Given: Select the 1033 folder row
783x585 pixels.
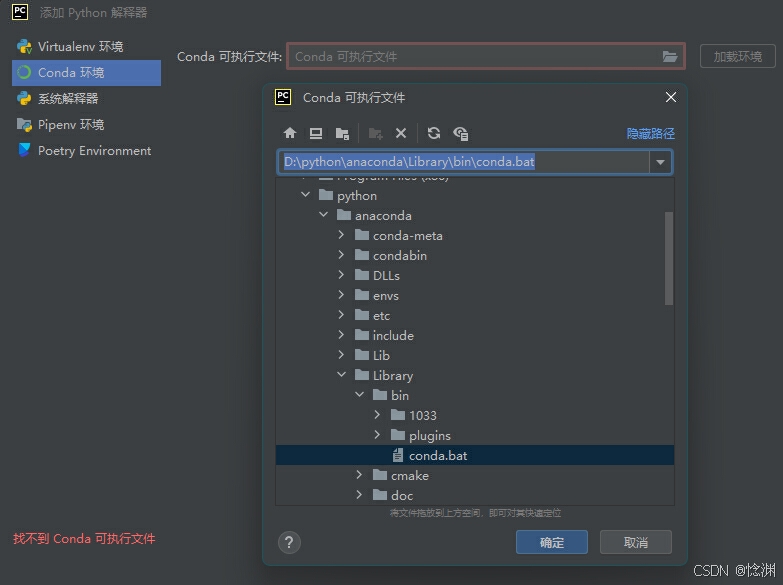Looking at the screenshot, I should [x=475, y=415].
